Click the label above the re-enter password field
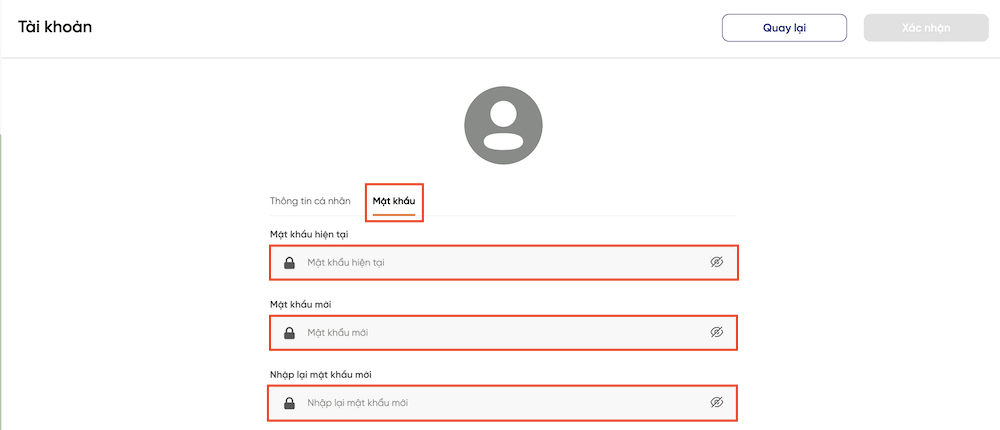Viewport: 1000px width, 430px height. click(x=321, y=374)
